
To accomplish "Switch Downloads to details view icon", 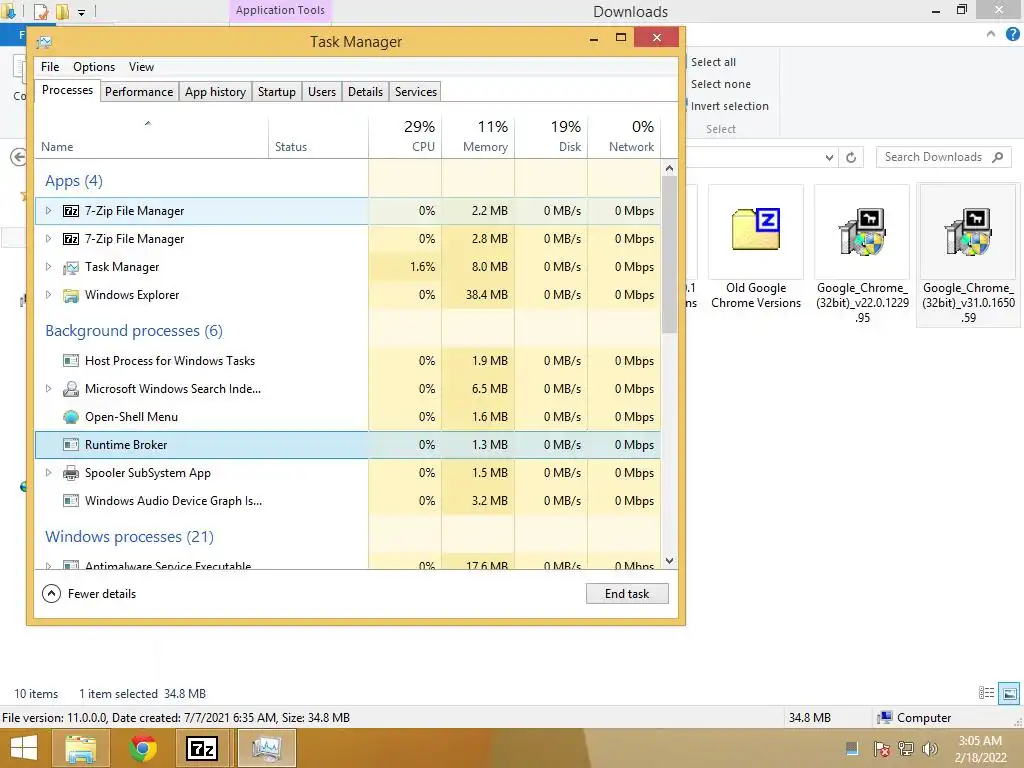I will (986, 693).
